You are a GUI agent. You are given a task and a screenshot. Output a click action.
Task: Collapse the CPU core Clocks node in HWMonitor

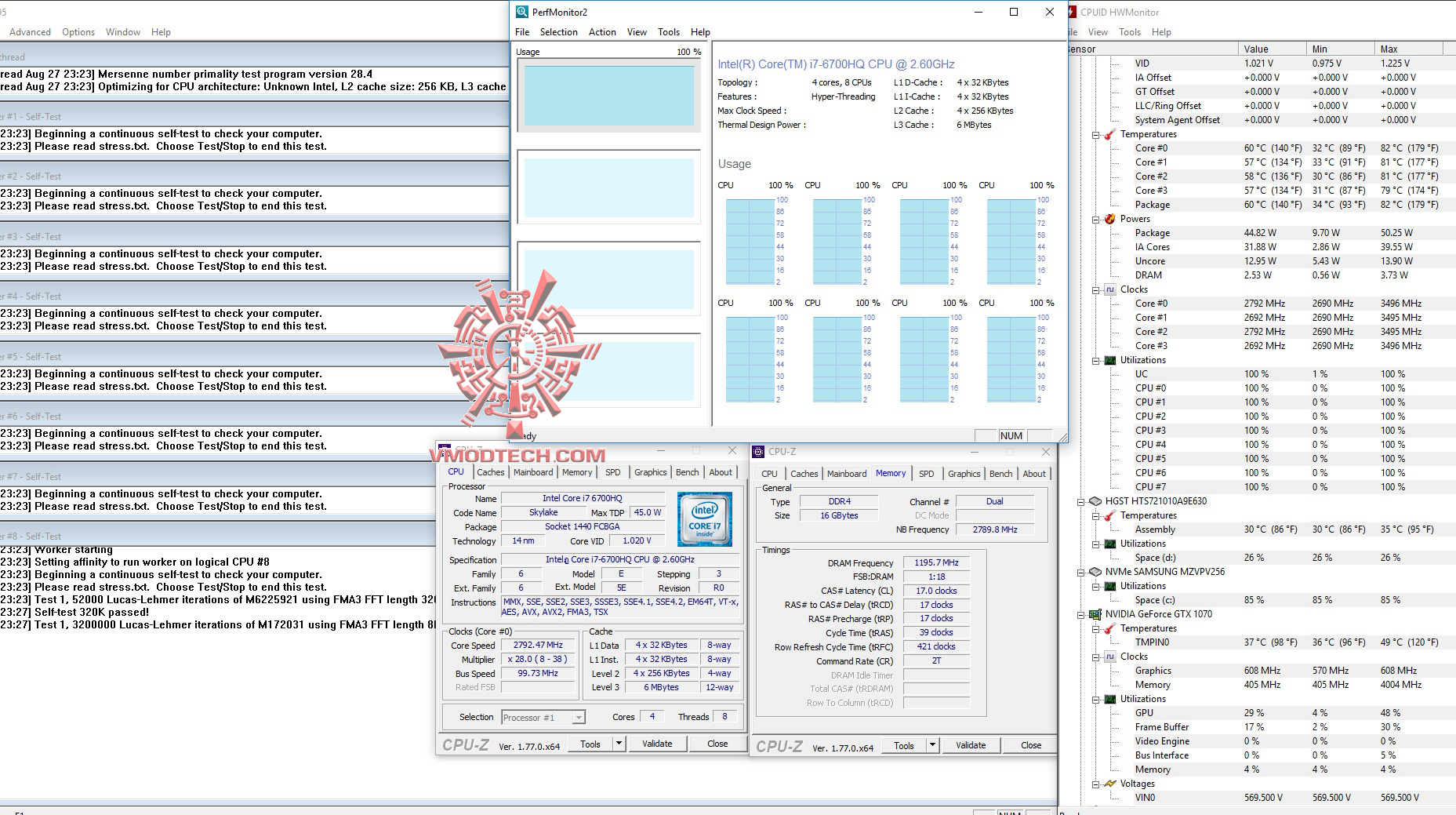(x=1096, y=290)
